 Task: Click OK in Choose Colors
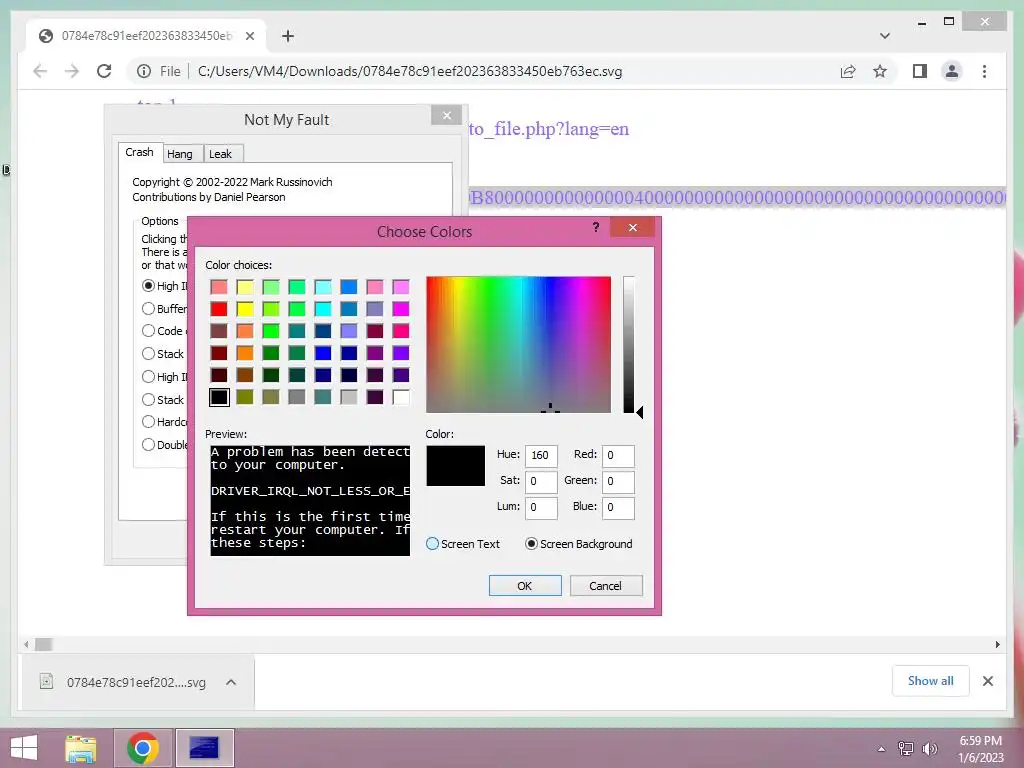pyautogui.click(x=525, y=586)
